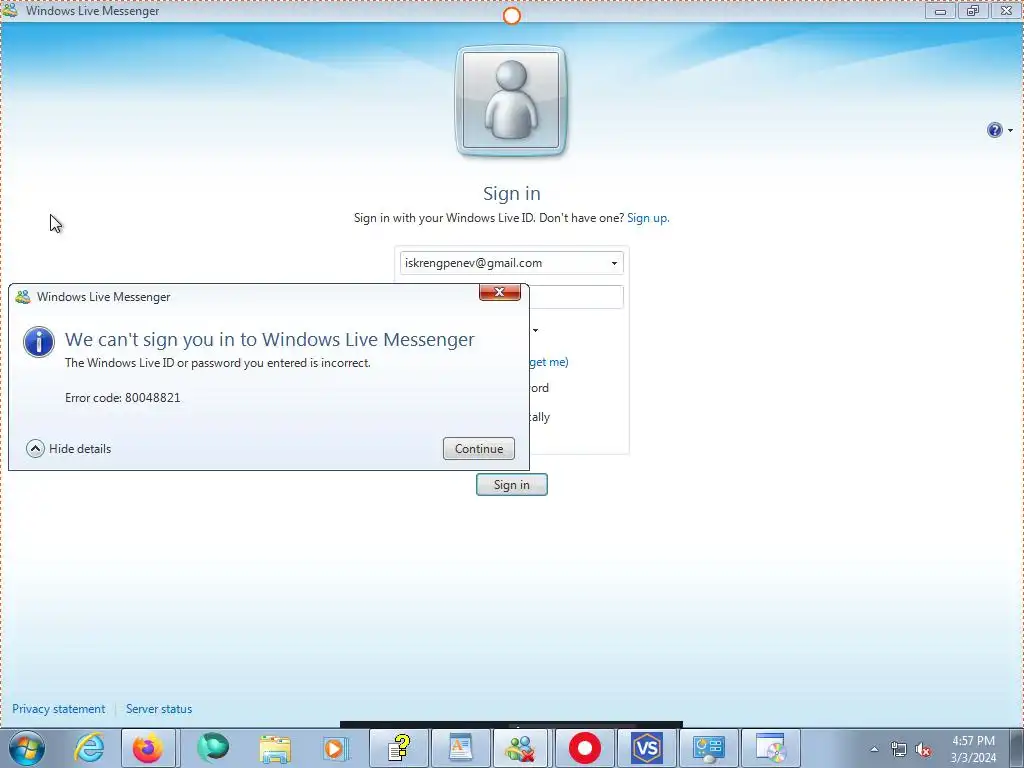Click the partially hidden 'get me)' link
Image resolution: width=1024 pixels, height=768 pixels.
click(549, 362)
